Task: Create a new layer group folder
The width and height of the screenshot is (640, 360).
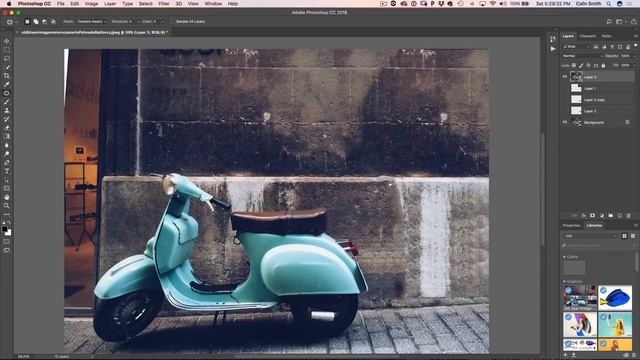Action: click(611, 216)
